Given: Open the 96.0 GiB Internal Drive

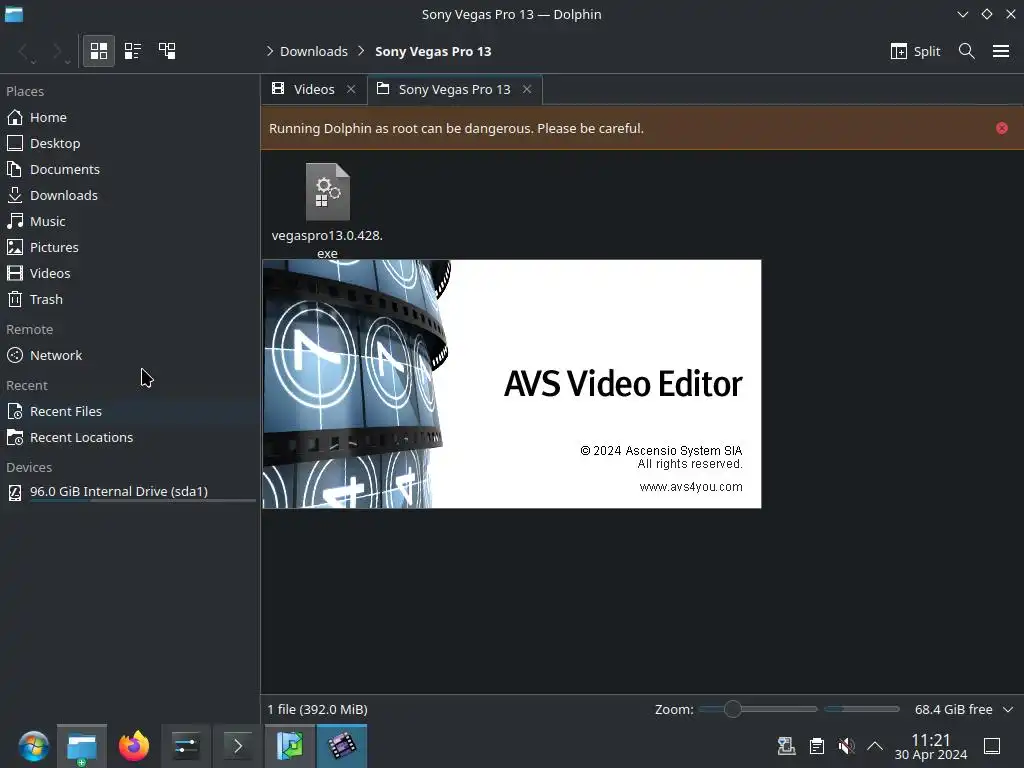Looking at the screenshot, I should pos(130,492).
